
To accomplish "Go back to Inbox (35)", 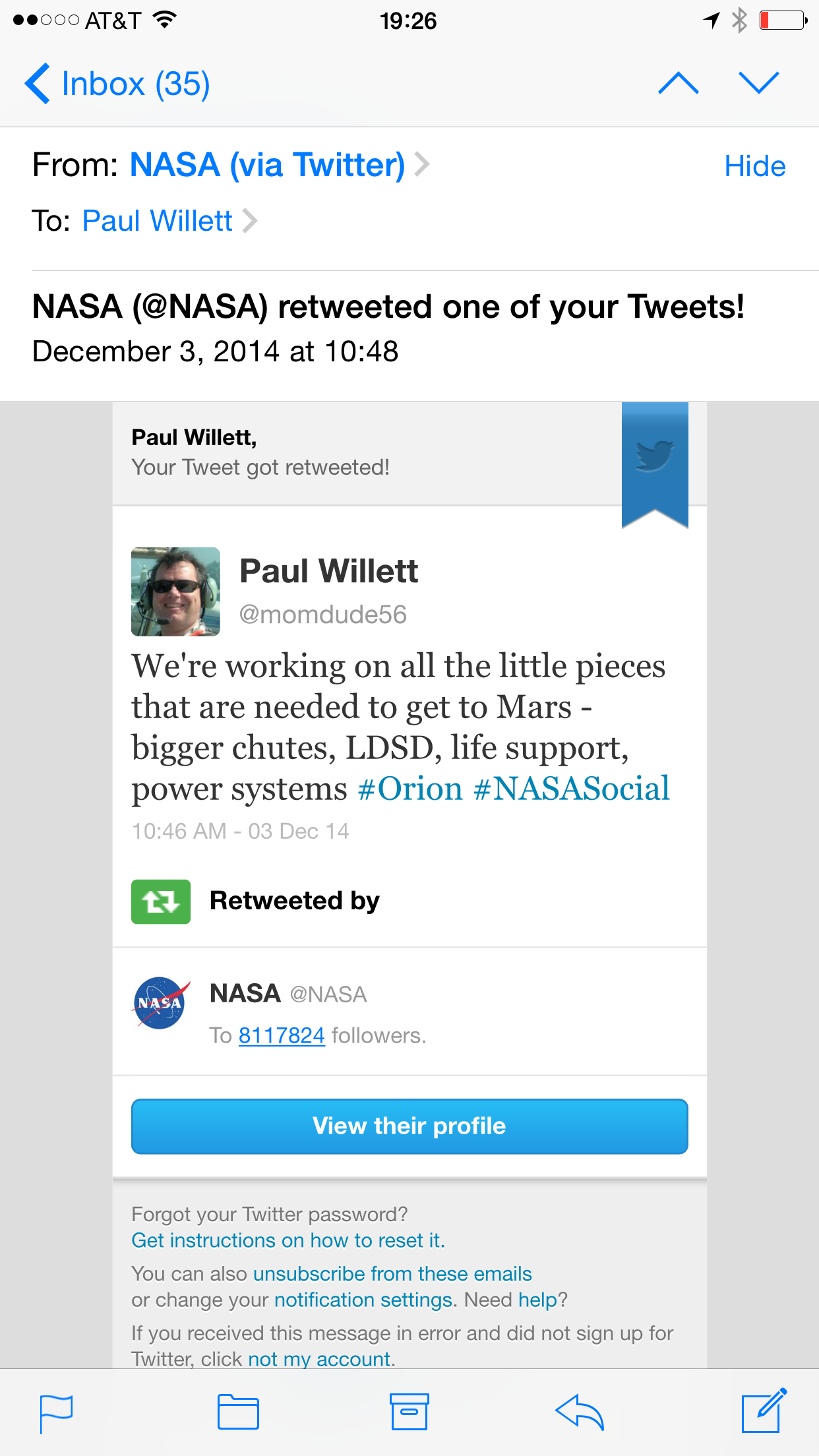I will click(x=118, y=84).
